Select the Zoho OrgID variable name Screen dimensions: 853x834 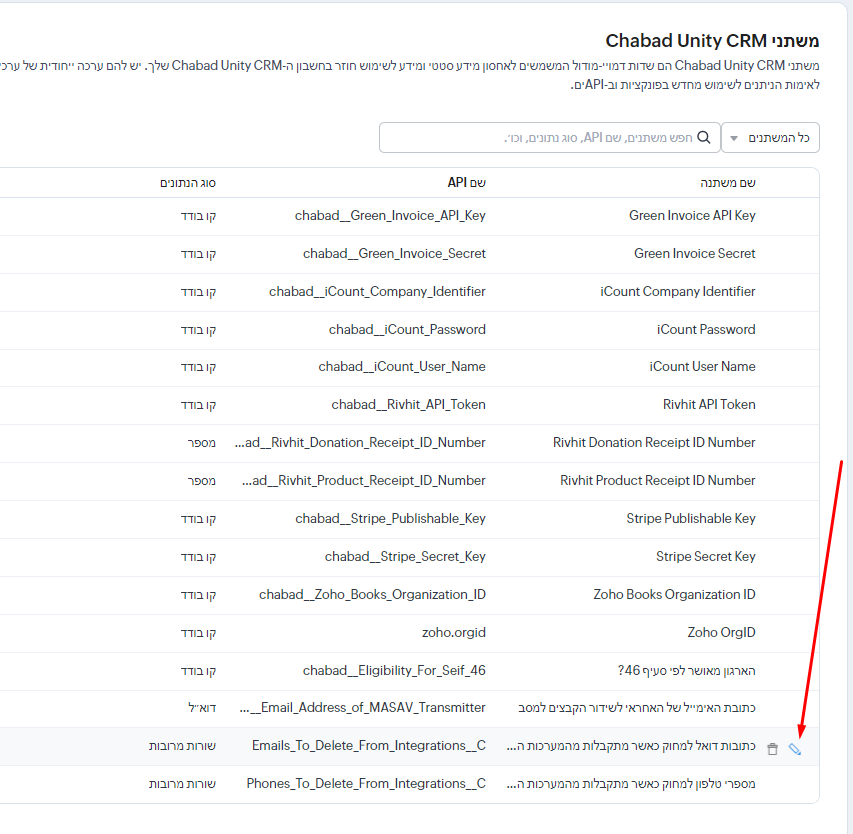point(721,633)
